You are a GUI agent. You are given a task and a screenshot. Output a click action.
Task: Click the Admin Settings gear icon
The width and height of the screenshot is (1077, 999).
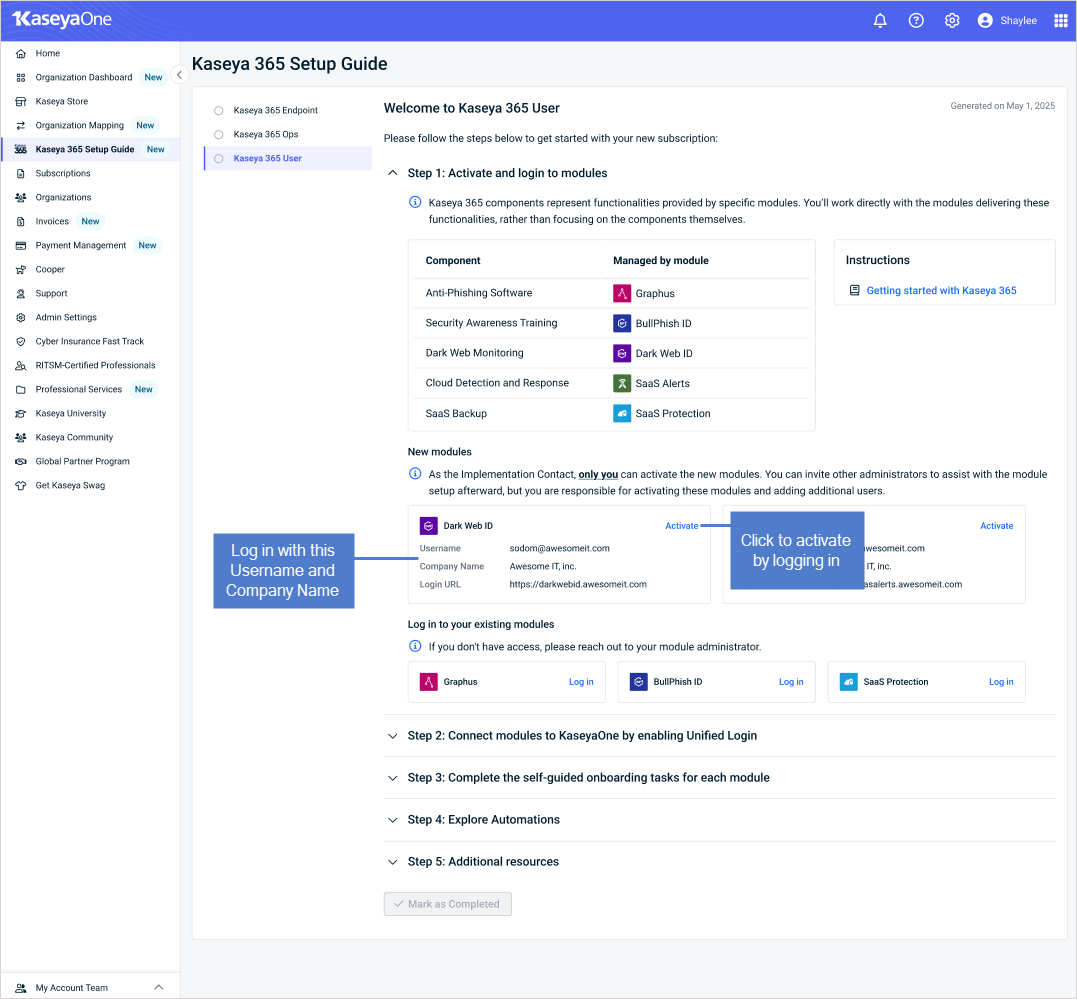[21, 317]
